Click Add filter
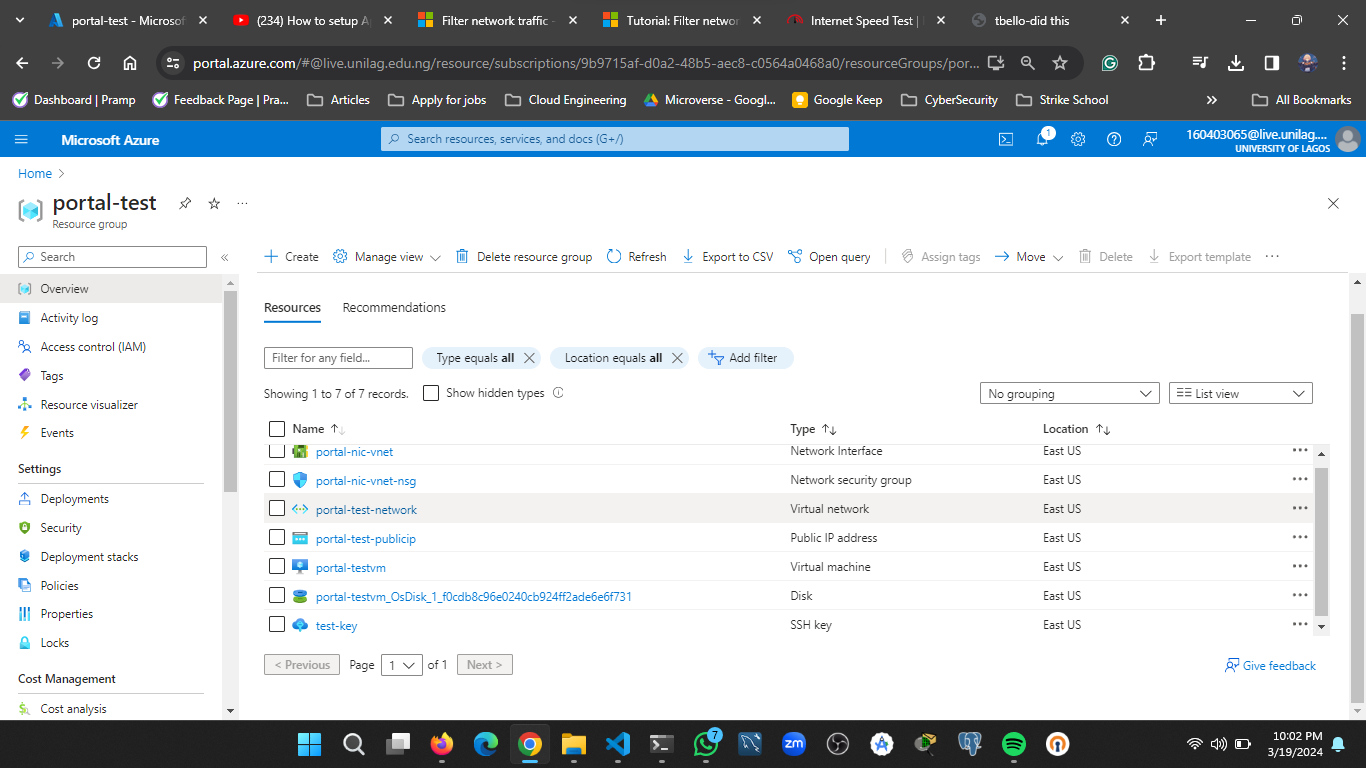Image resolution: width=1366 pixels, height=768 pixels. coord(745,358)
